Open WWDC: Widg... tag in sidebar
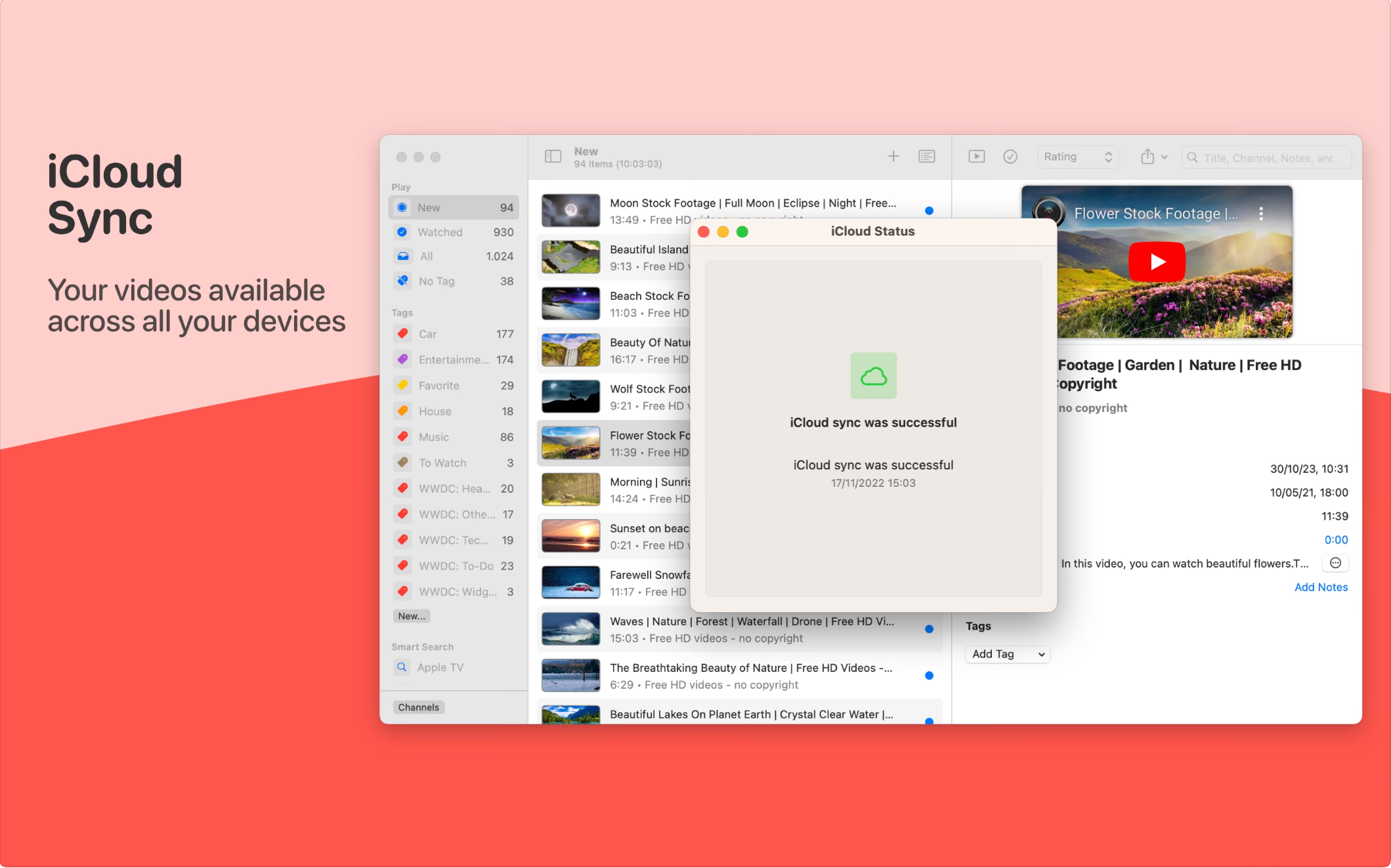1391x868 pixels. pos(454,592)
